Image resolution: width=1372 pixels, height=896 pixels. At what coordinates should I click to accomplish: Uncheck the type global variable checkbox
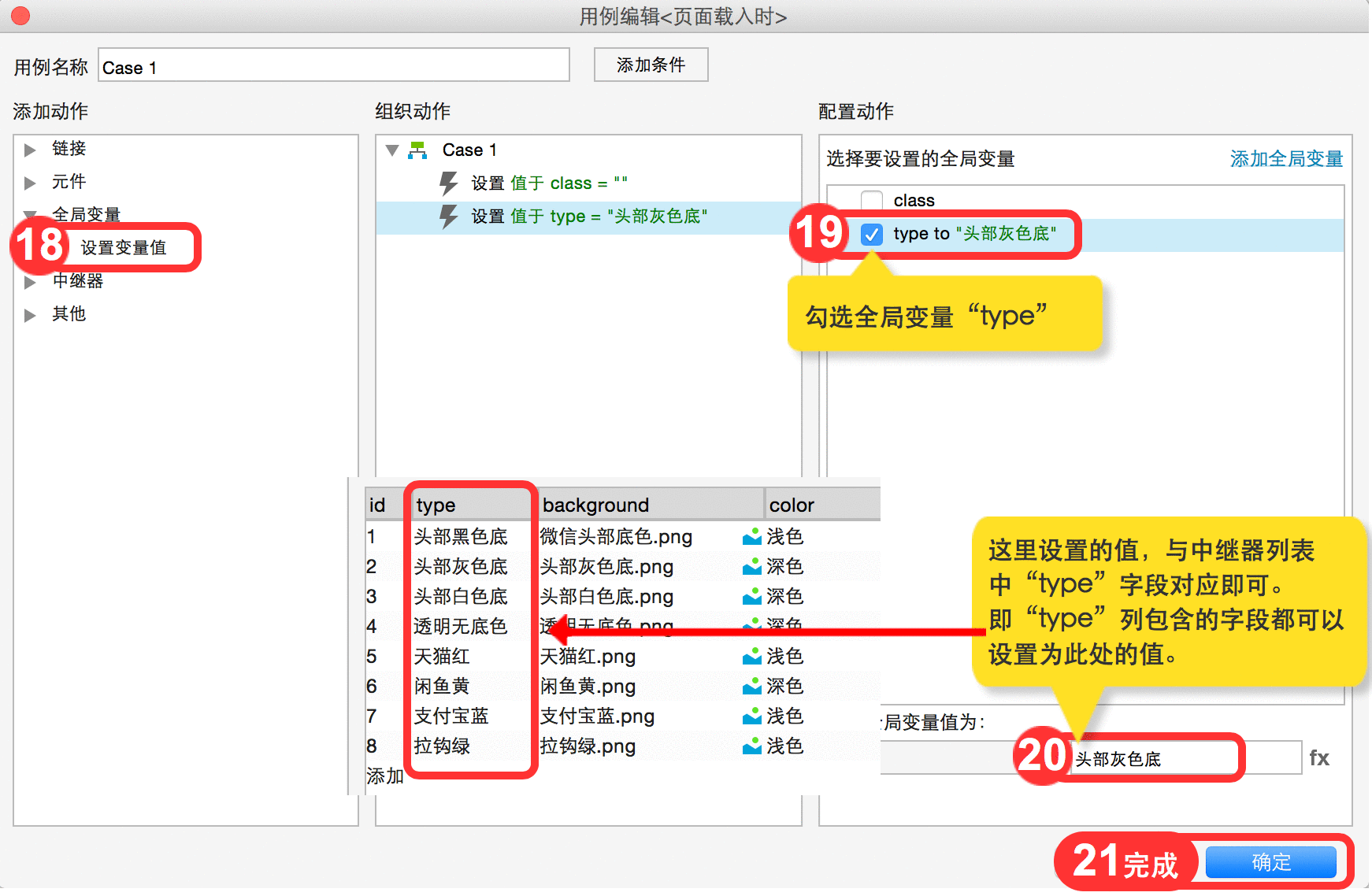pos(872,234)
